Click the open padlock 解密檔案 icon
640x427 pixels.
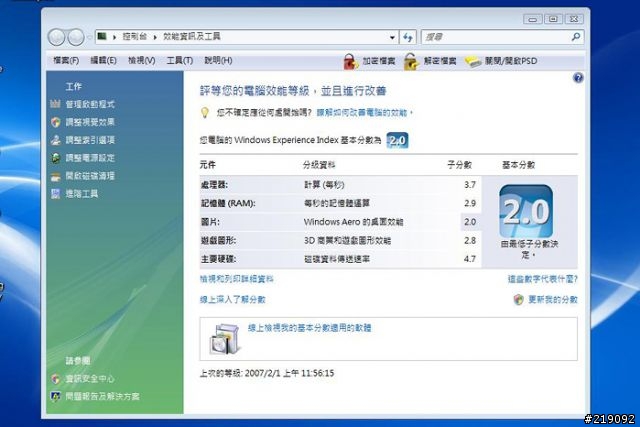coord(411,62)
